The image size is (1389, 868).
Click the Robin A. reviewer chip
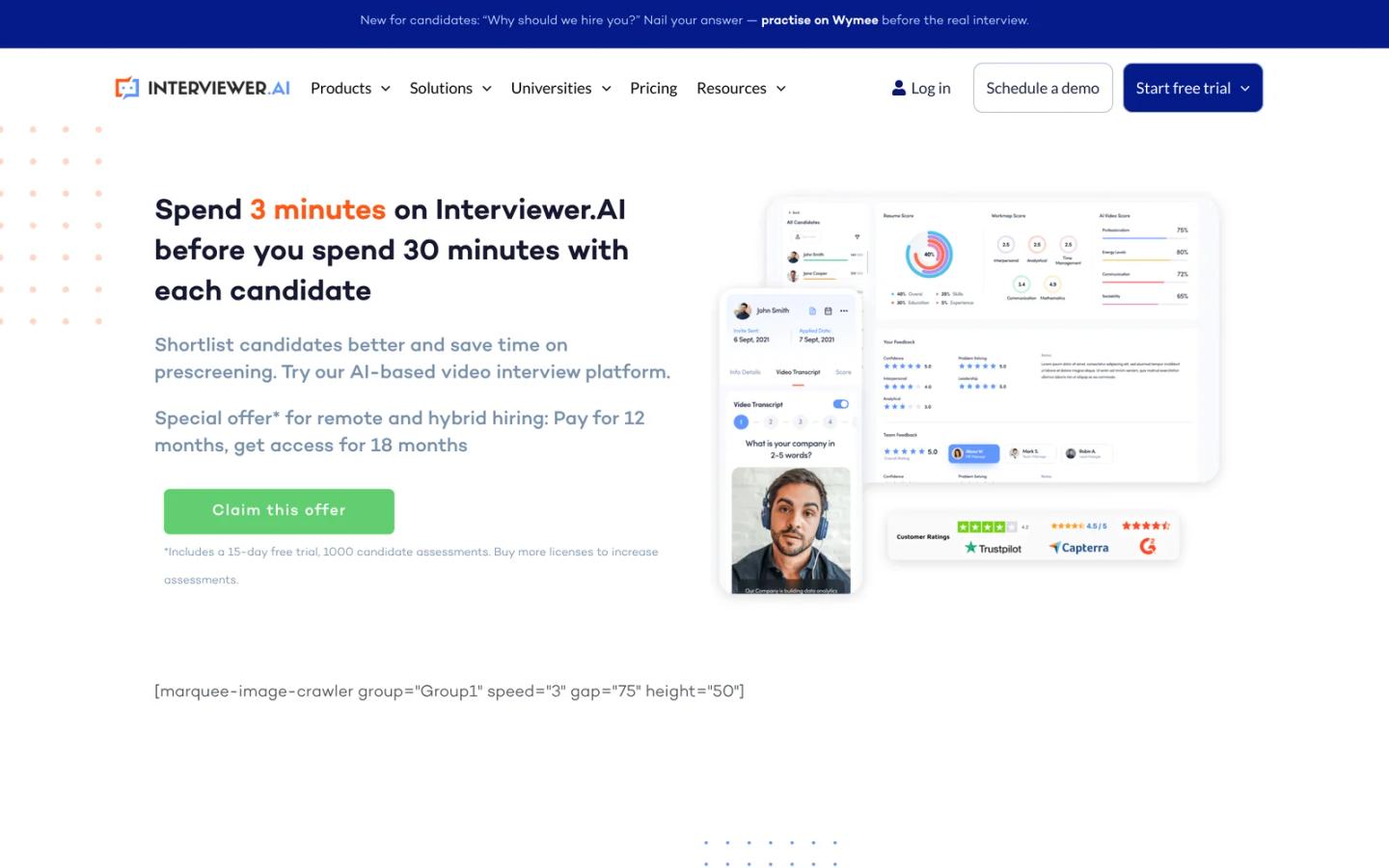[x=1087, y=453]
